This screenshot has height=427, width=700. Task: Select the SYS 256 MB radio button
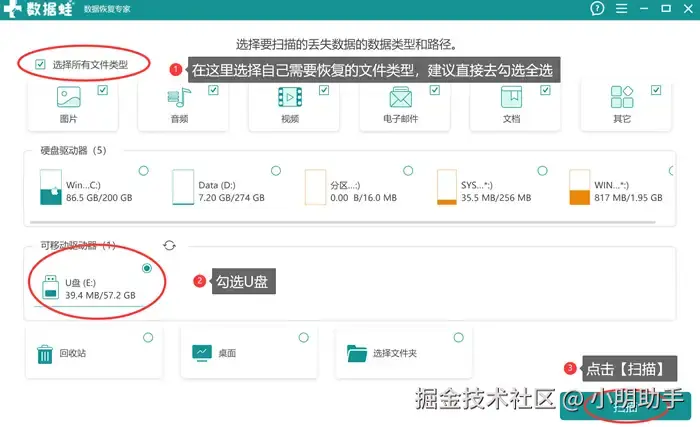[542, 171]
